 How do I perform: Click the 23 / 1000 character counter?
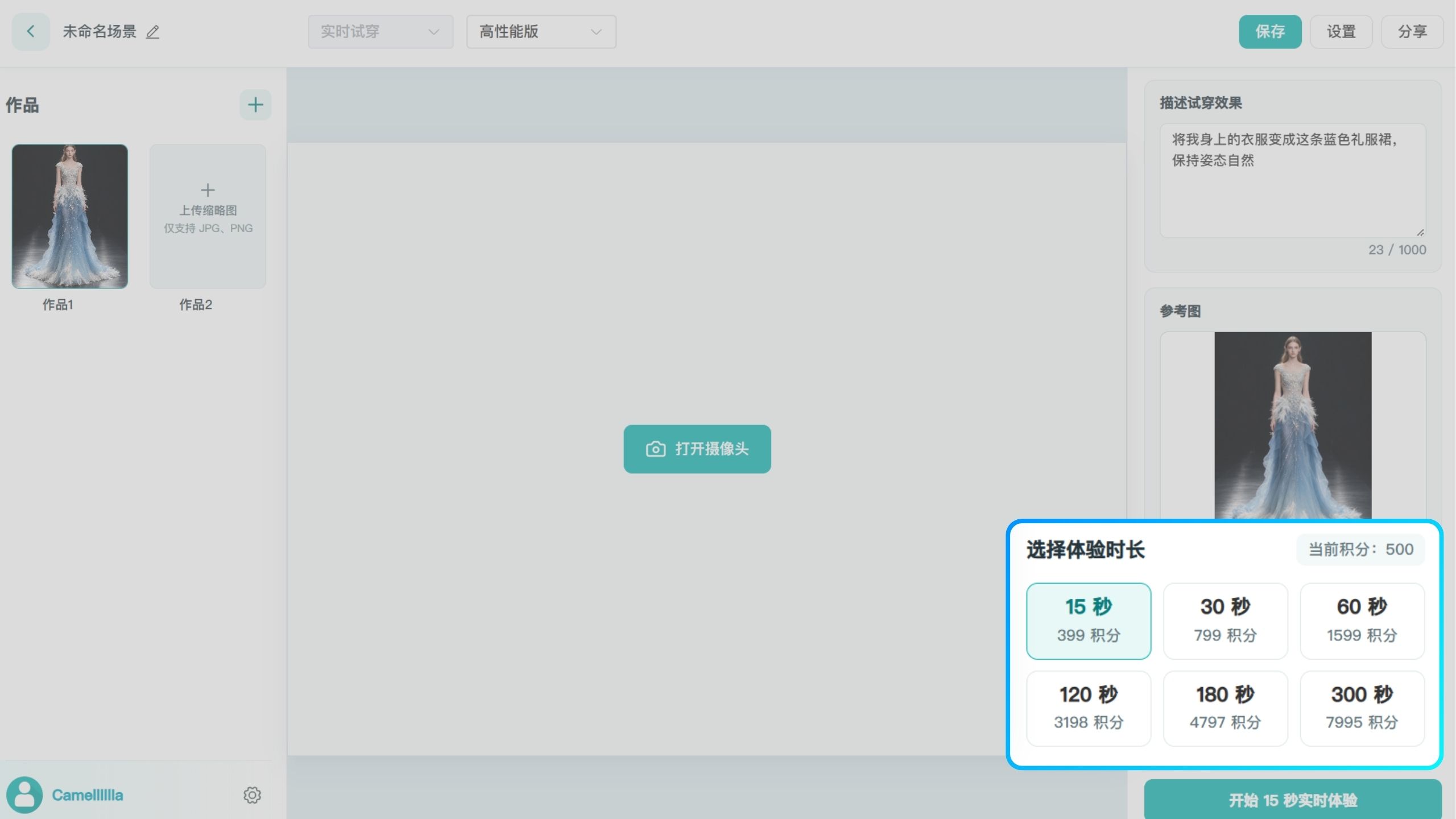[x=1397, y=250]
